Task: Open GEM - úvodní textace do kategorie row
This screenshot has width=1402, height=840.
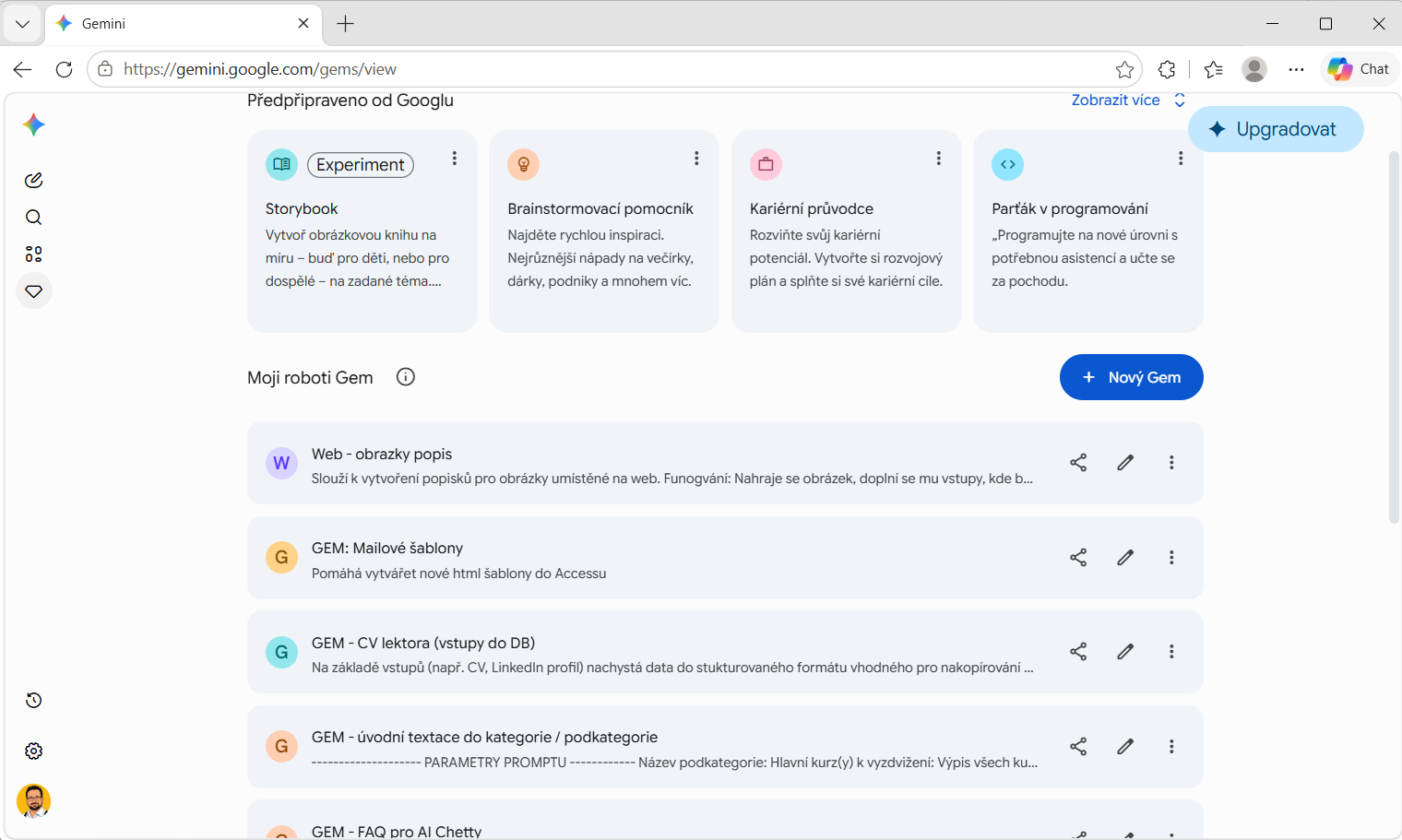Action: coord(725,747)
